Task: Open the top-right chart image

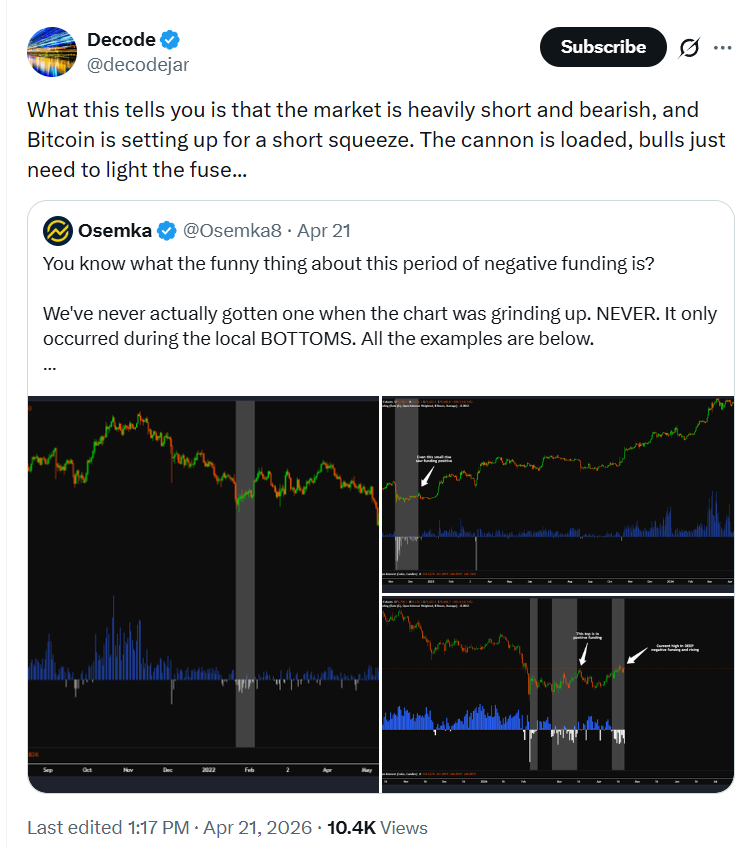Action: click(558, 493)
